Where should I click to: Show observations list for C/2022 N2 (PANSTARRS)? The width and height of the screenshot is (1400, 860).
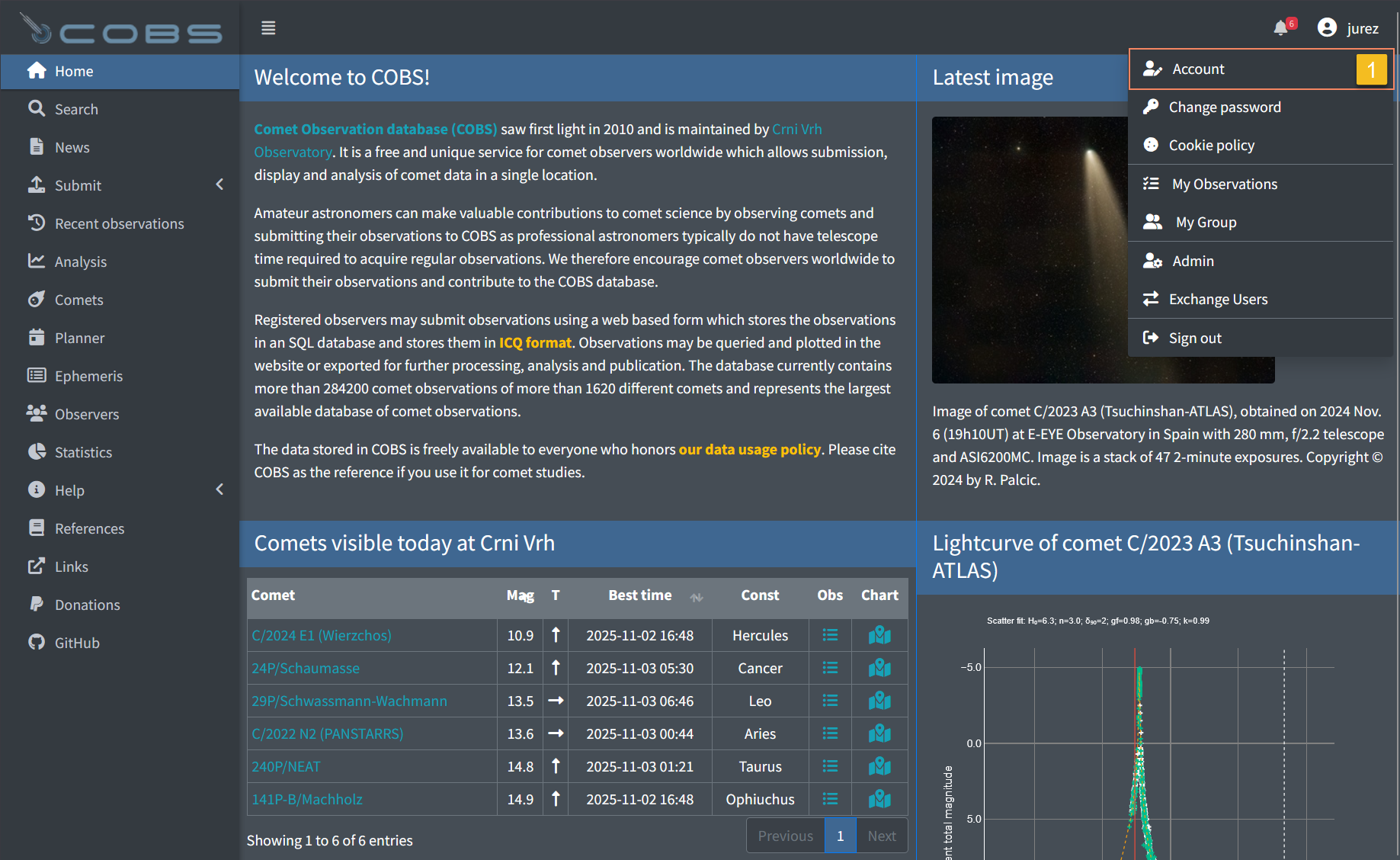(x=830, y=733)
